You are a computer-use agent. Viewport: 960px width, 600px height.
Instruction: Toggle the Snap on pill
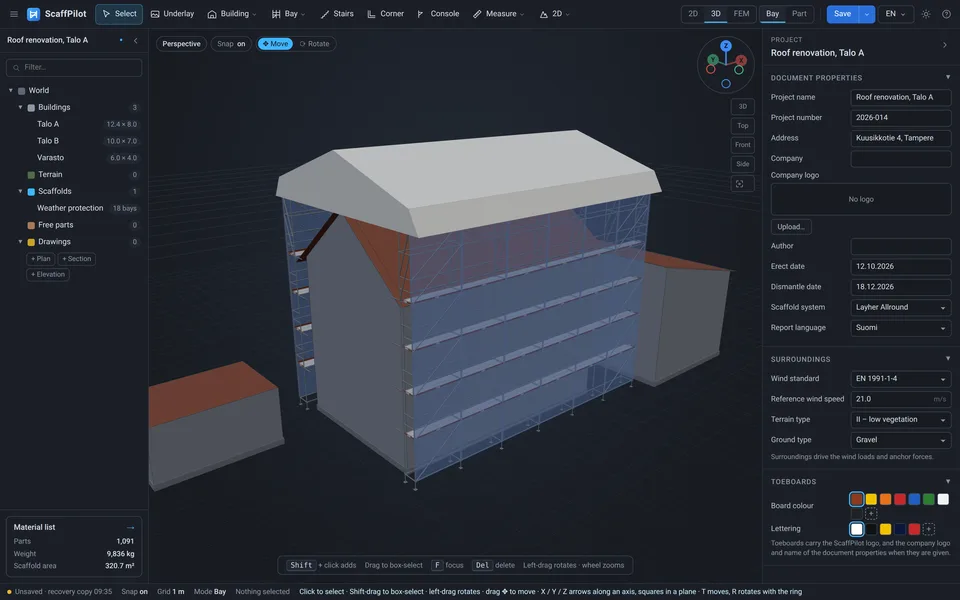[231, 44]
